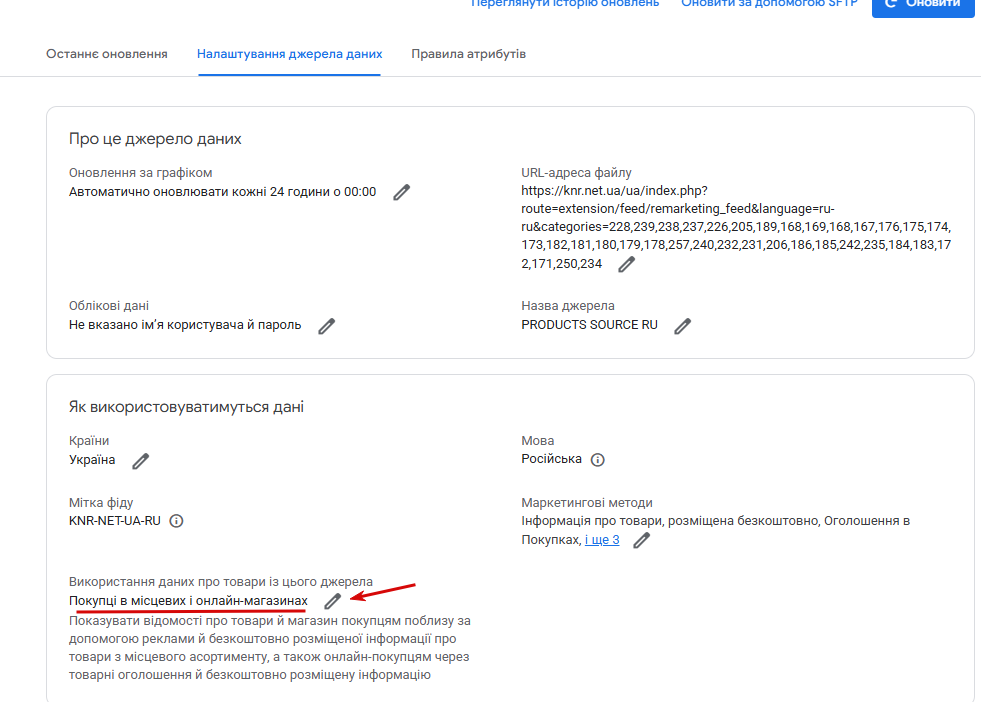The height and width of the screenshot is (702, 981).
Task: Edit the source name PRODUCTS SOURCE RU
Action: tap(683, 326)
